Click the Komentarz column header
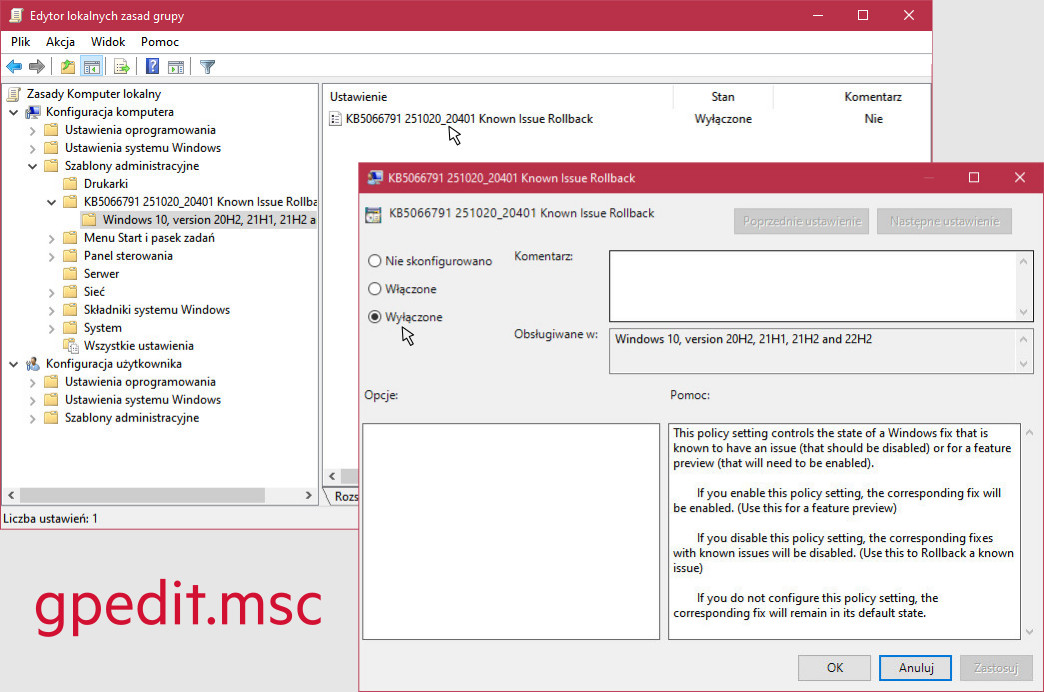Screen dimensions: 1044x692 pos(873,97)
